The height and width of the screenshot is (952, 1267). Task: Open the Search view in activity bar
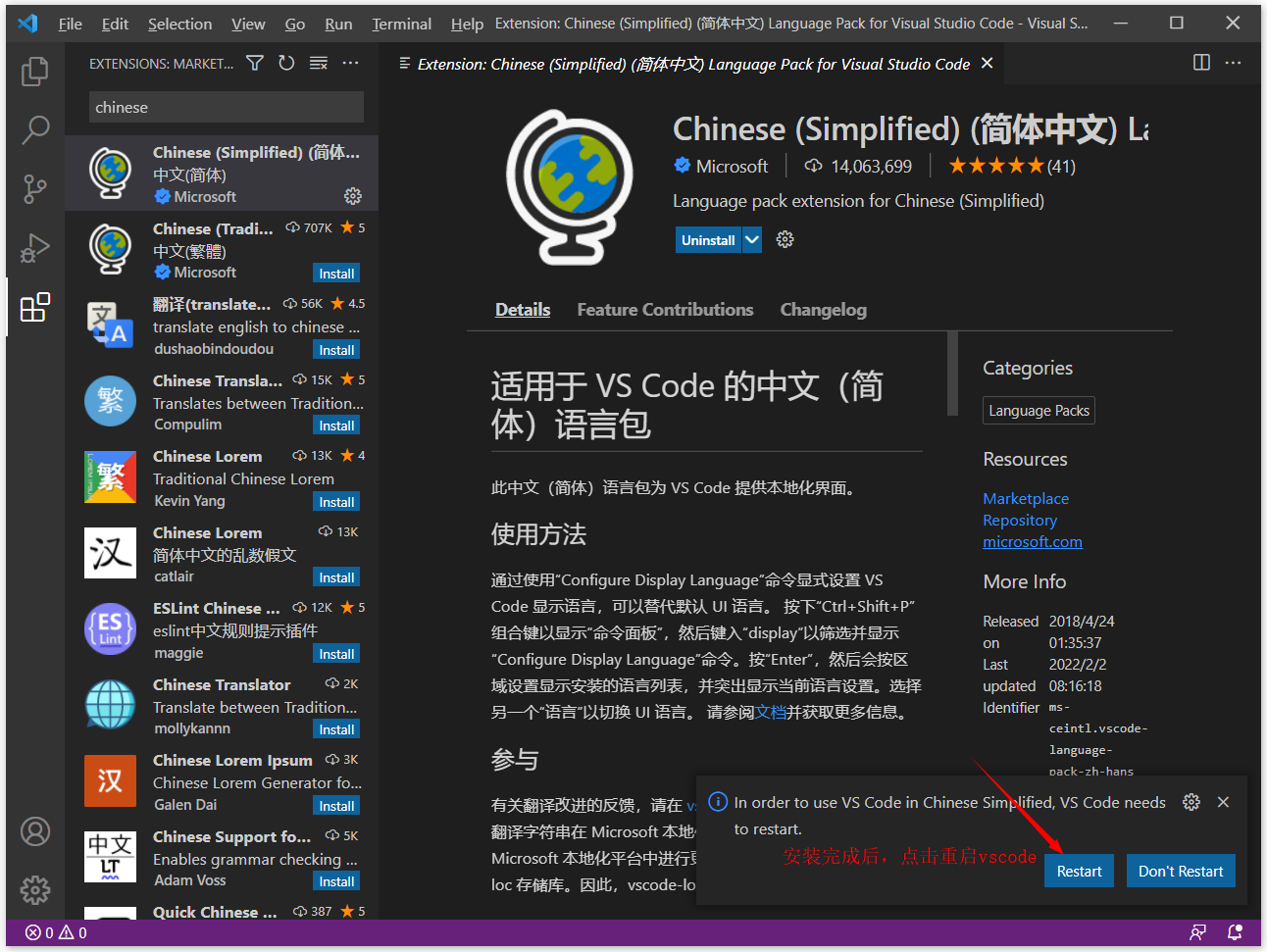click(35, 129)
